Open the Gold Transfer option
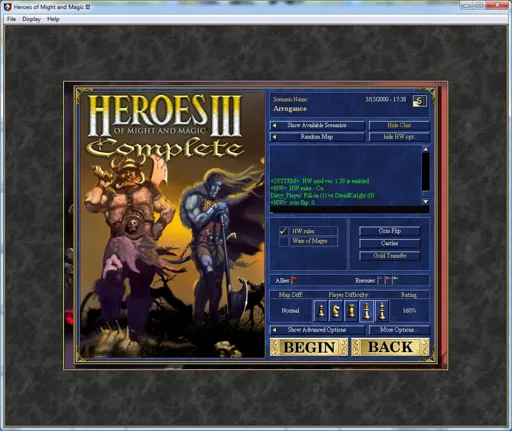512x431 pixels. point(389,256)
